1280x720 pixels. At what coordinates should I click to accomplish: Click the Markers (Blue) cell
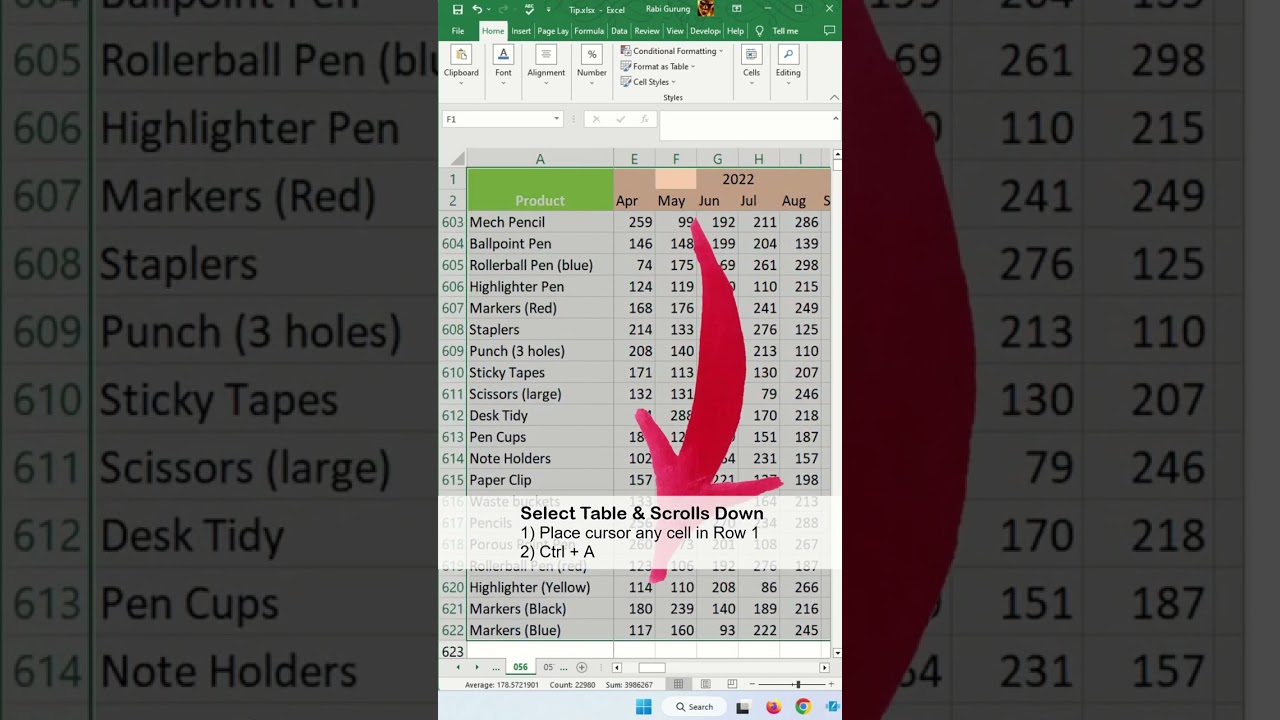coord(540,630)
